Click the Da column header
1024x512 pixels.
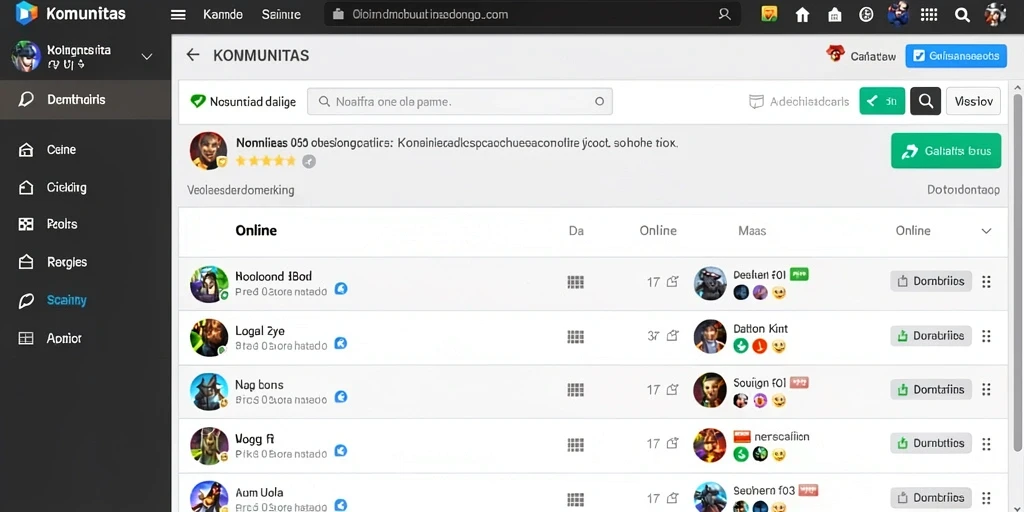576,231
